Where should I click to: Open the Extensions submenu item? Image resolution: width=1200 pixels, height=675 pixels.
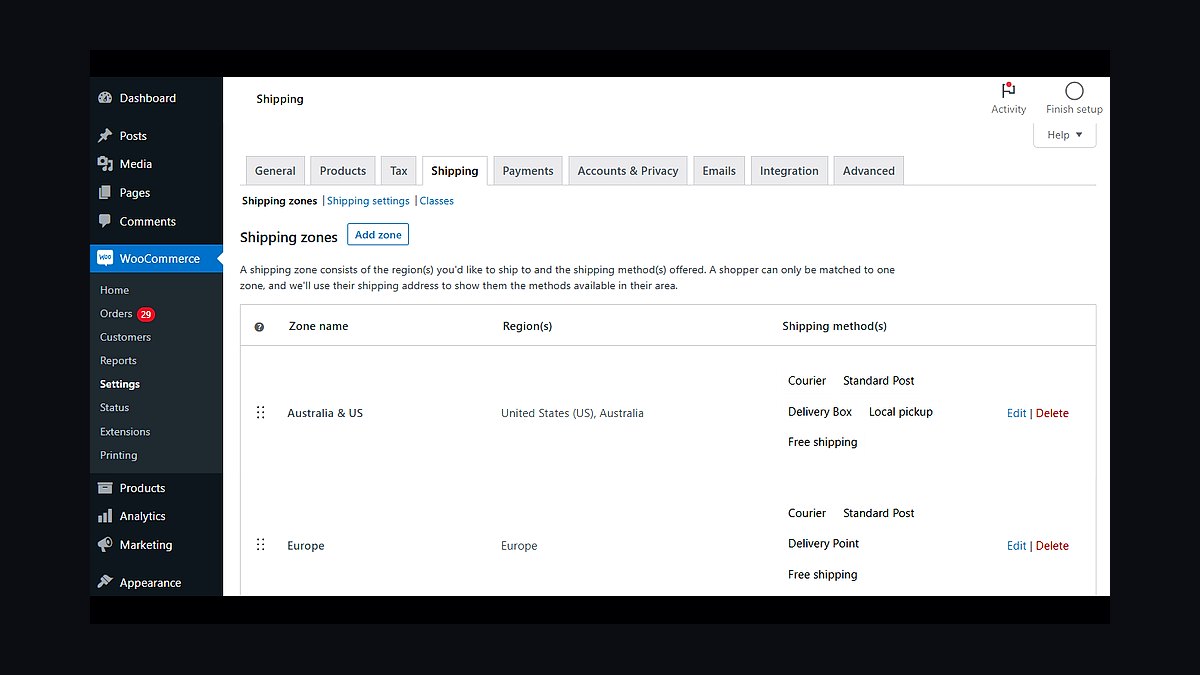[125, 432]
